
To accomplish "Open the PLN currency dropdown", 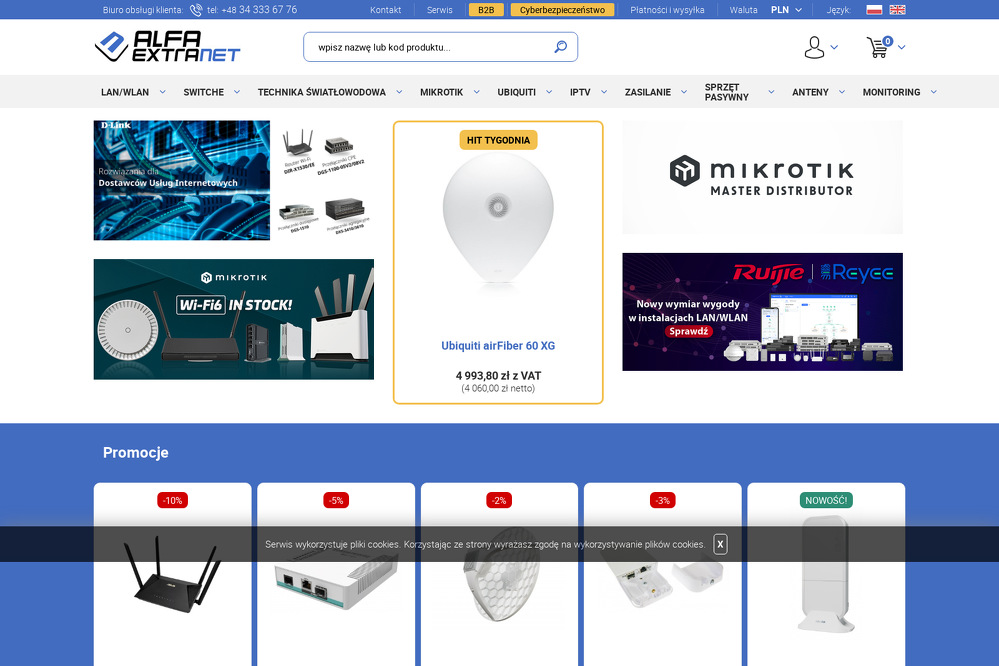I will click(786, 10).
